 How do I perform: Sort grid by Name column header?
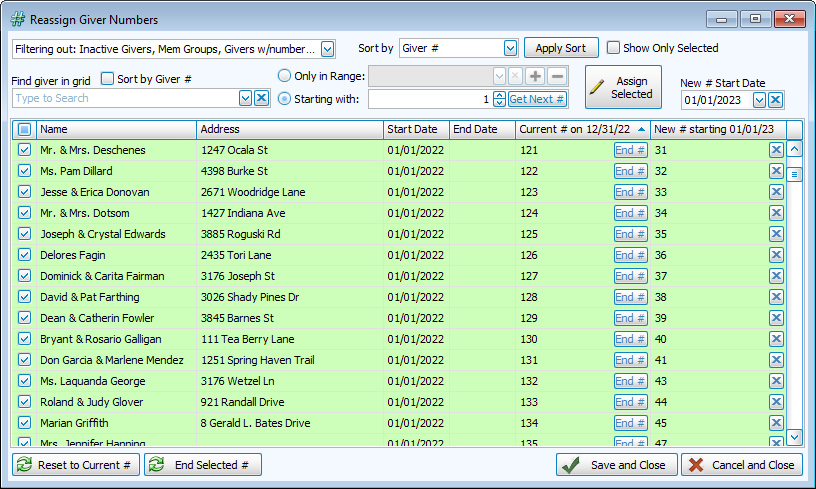tap(116, 129)
